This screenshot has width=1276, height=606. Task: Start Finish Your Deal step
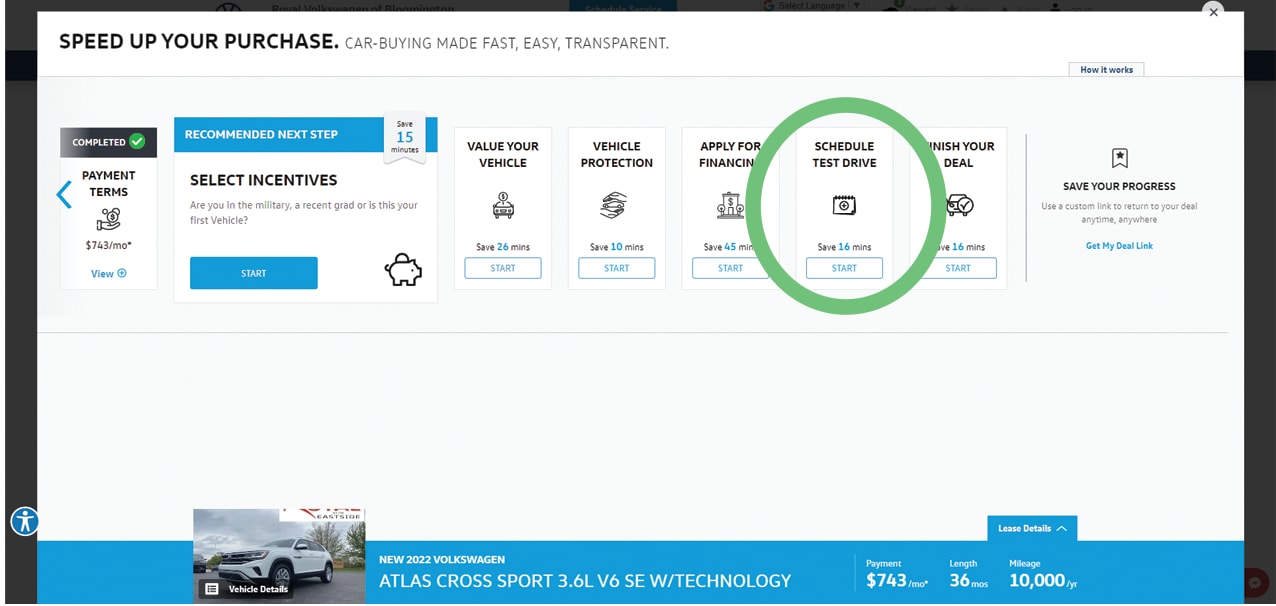(958, 268)
